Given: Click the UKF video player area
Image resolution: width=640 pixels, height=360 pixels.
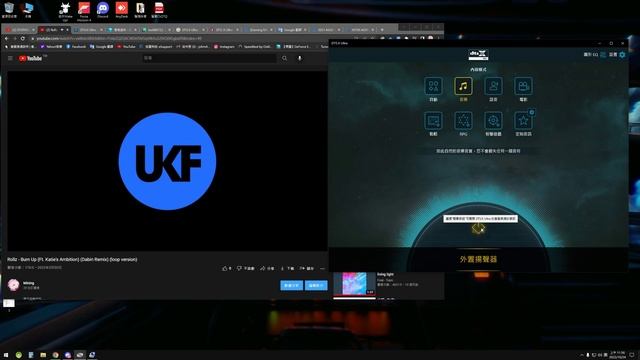Looking at the screenshot, I should [167, 161].
